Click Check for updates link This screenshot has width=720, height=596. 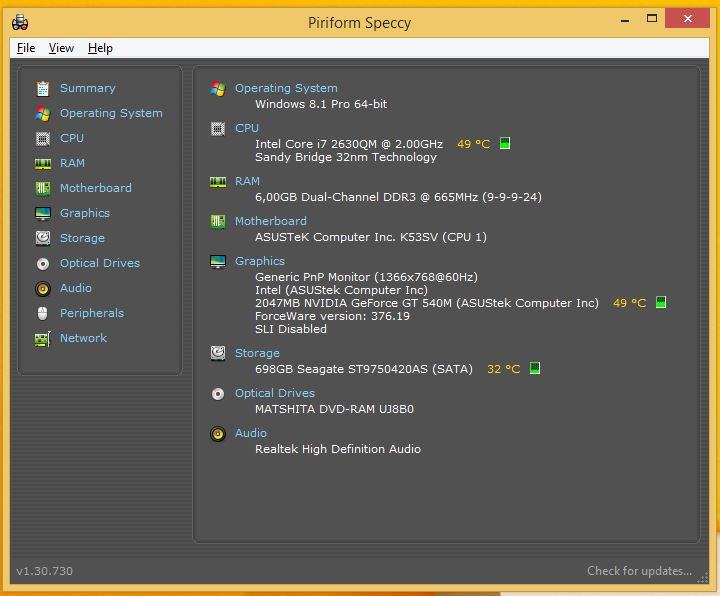[639, 571]
